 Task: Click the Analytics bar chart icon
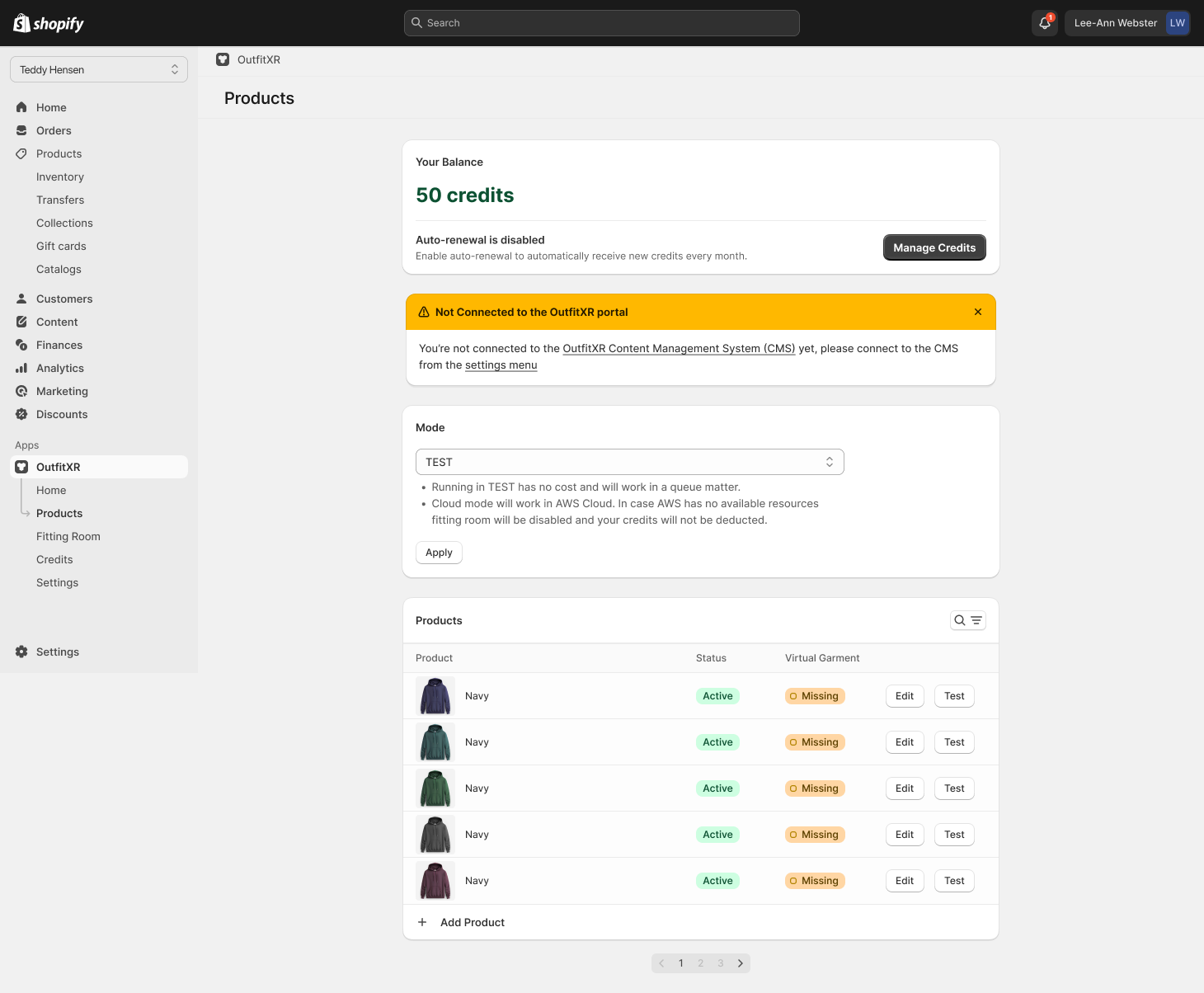click(21, 368)
